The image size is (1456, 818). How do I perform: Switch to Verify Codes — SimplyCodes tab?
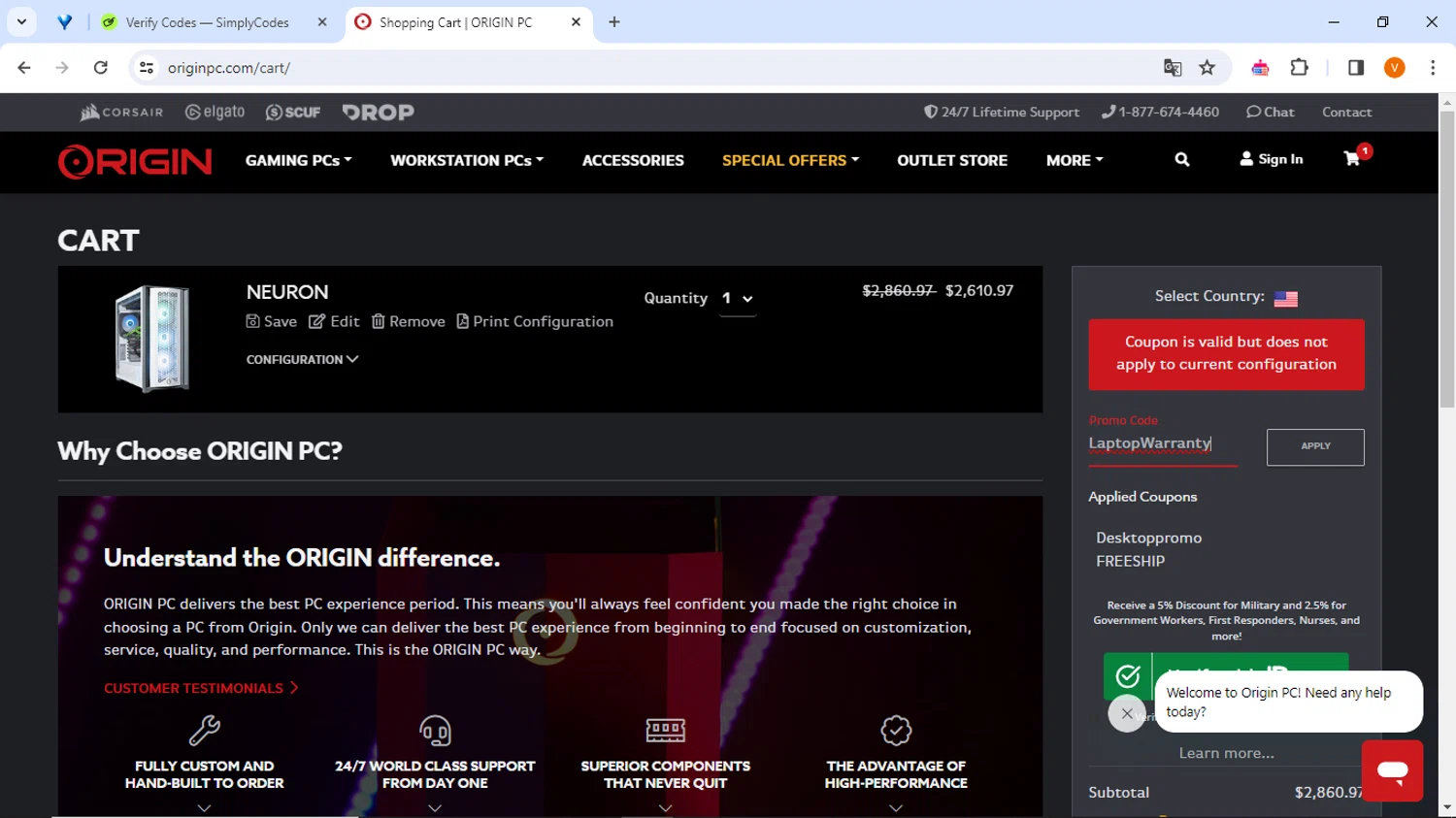point(206,22)
